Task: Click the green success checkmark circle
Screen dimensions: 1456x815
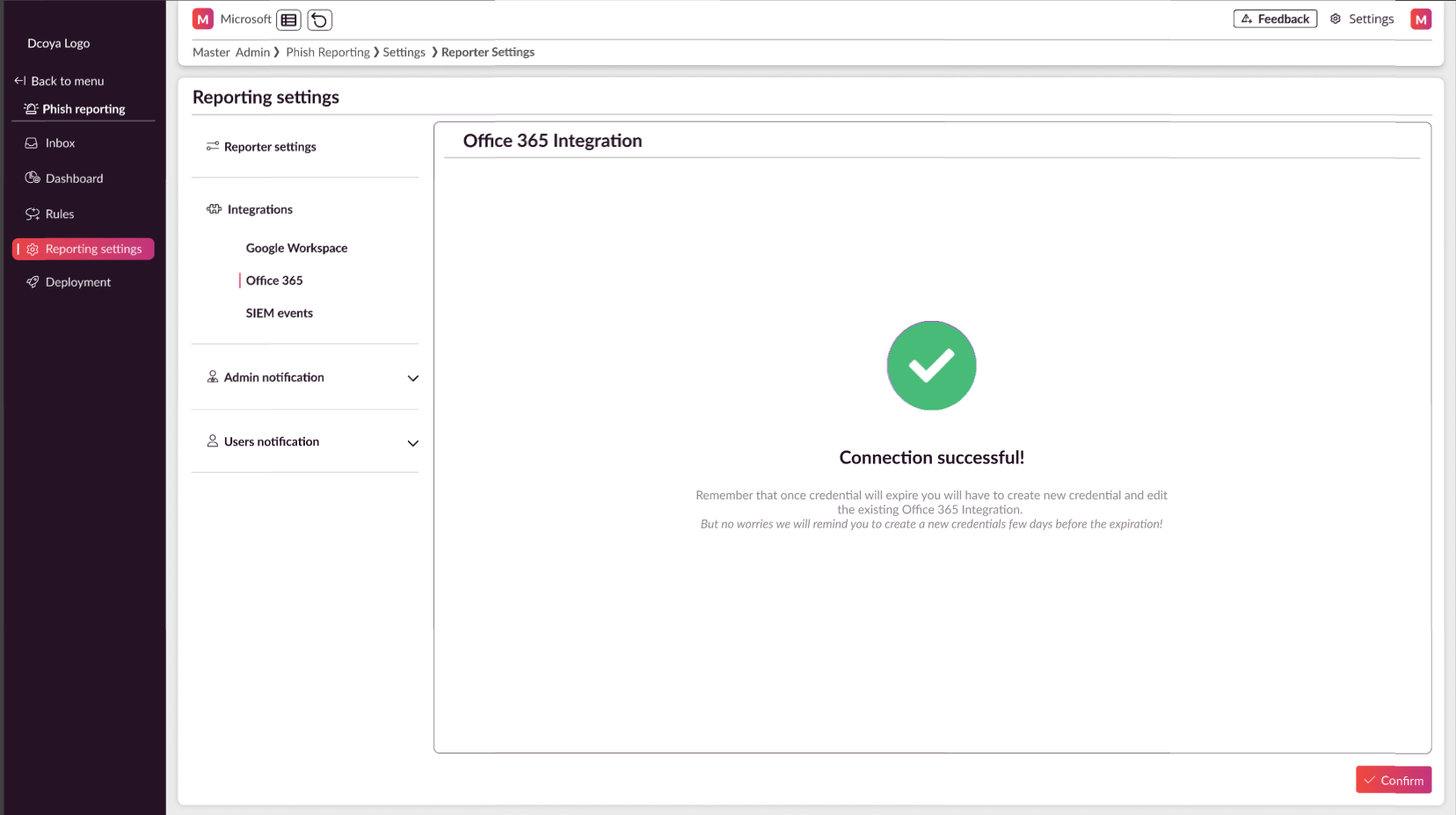Action: pos(931,366)
